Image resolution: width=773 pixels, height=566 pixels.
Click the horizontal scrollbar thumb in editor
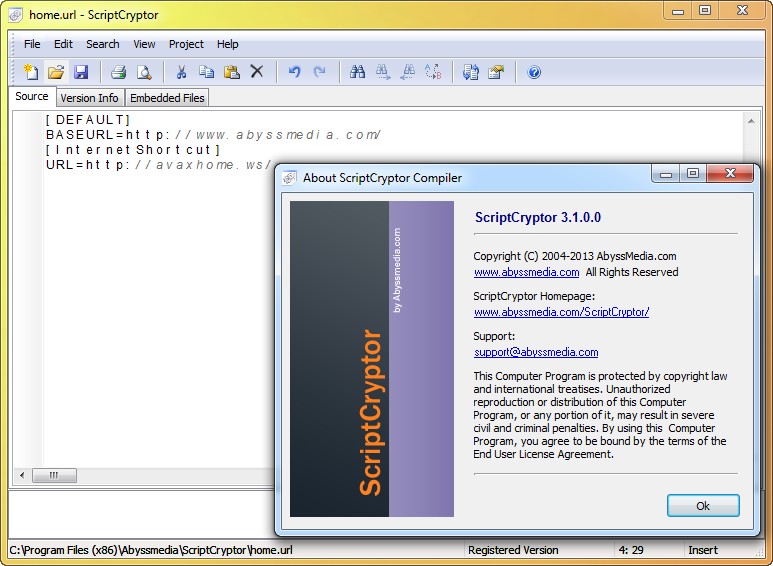54,475
